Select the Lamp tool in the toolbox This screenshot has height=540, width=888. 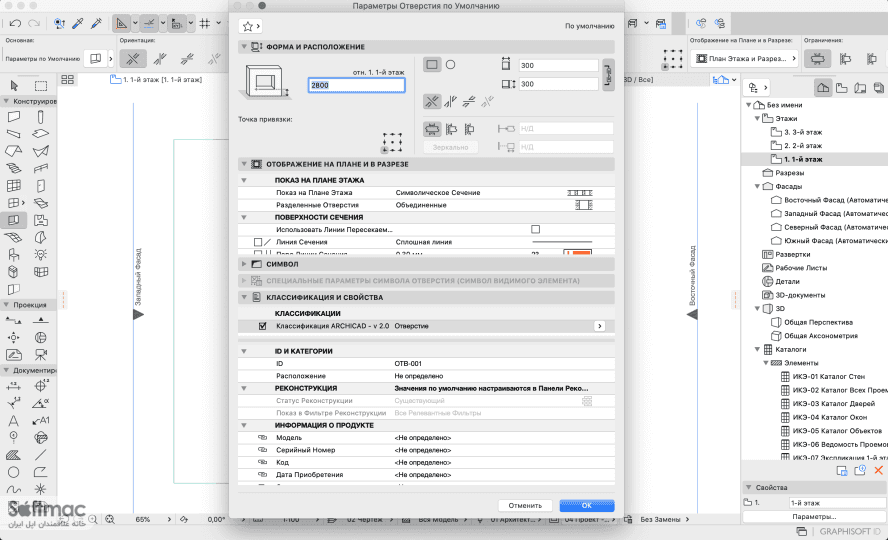tap(40, 255)
